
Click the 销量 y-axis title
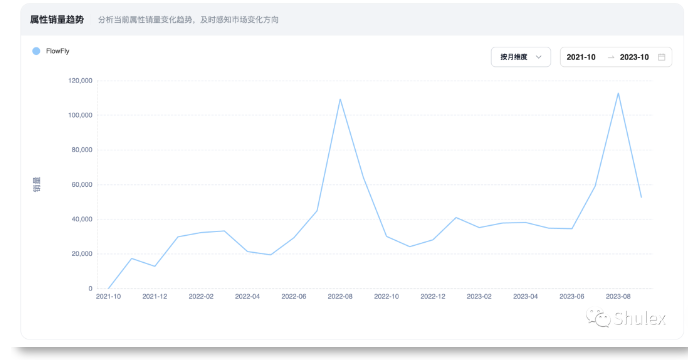37,184
